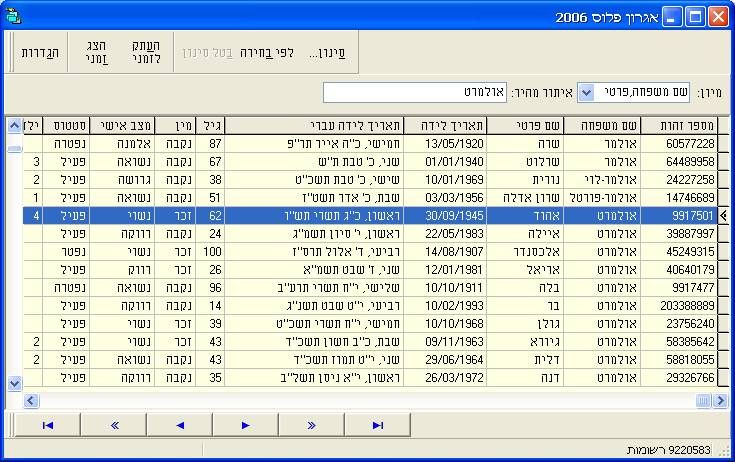Click the application icon in title bar
Viewport: 735px width, 462px height.
pos(13,16)
